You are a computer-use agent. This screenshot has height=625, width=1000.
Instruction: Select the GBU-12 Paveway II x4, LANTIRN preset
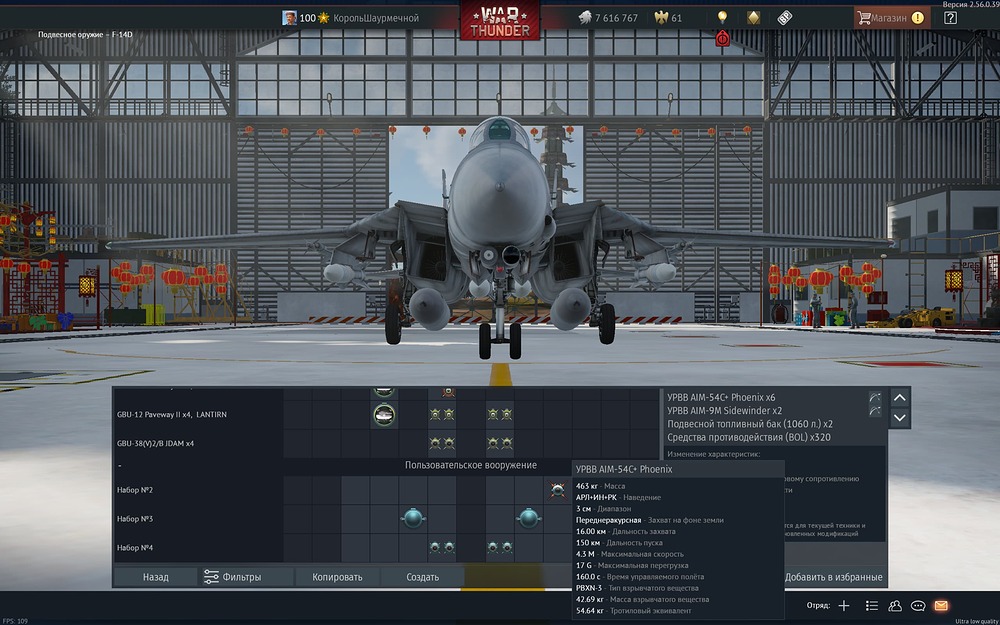[172, 415]
